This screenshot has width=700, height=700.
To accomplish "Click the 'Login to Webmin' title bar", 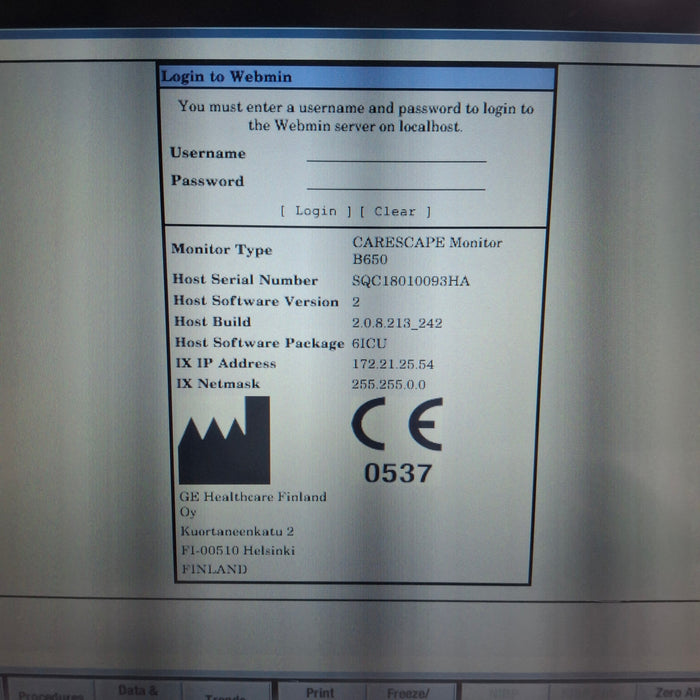I will pos(357,77).
